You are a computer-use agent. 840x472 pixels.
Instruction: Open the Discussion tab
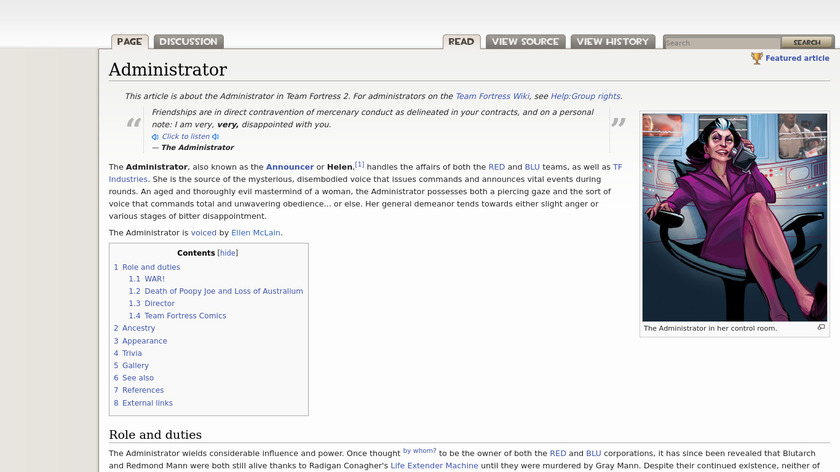coord(189,41)
